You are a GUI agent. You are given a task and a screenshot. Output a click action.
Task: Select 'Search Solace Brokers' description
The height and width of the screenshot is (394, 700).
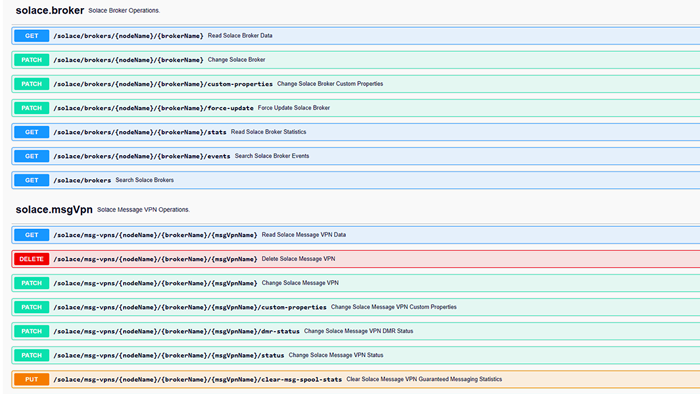pyautogui.click(x=145, y=180)
